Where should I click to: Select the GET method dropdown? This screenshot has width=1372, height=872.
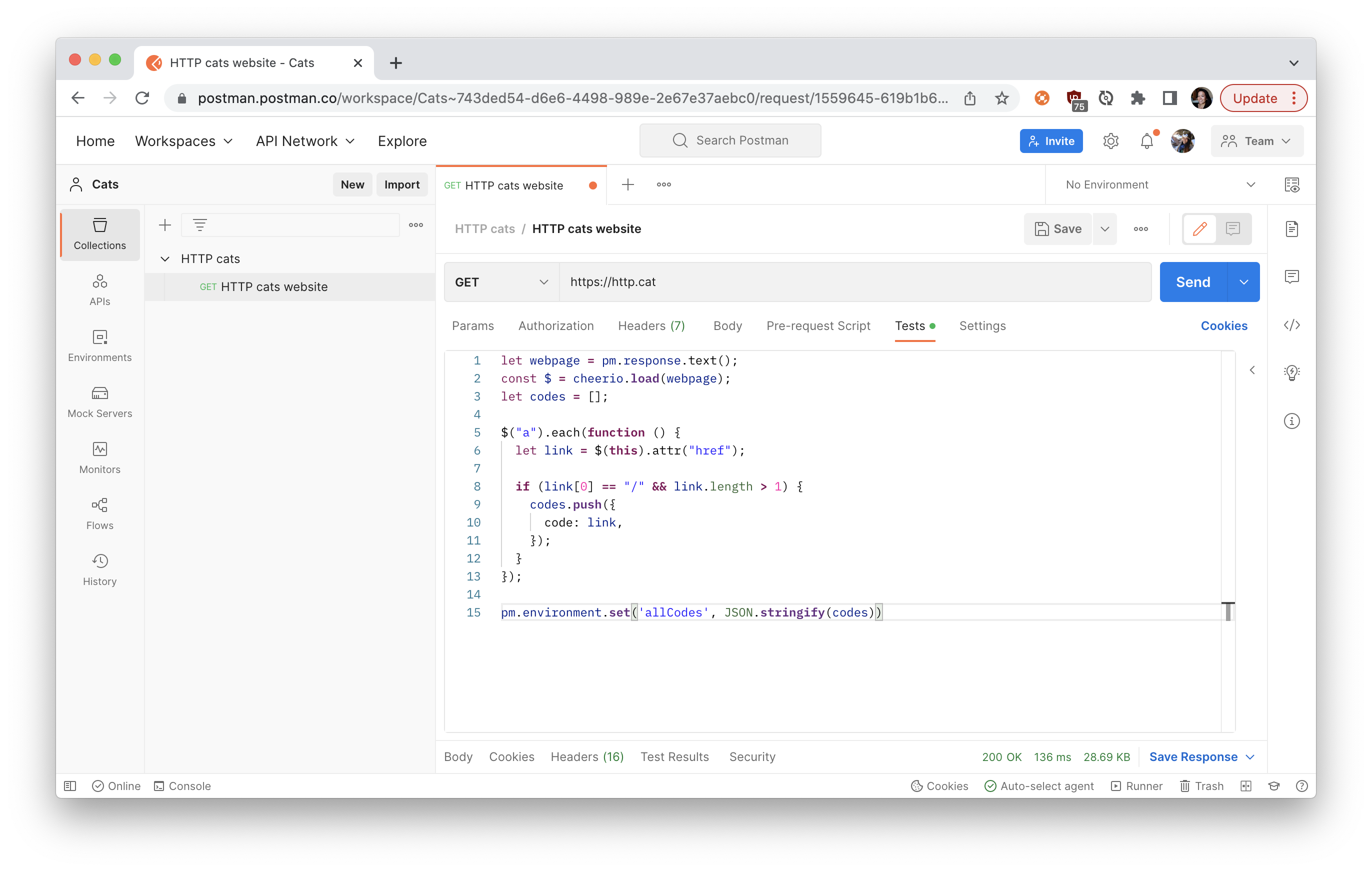[502, 281]
